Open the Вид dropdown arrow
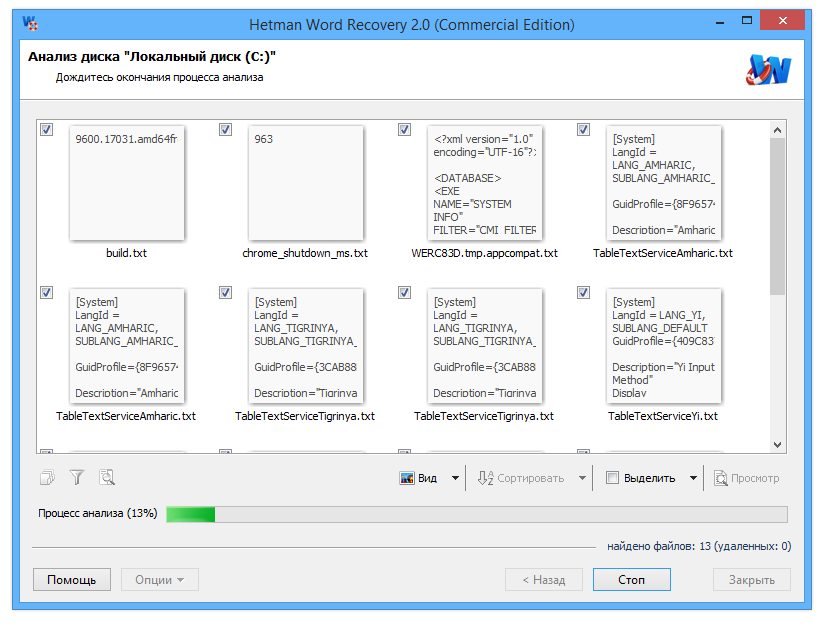The height and width of the screenshot is (629, 832). pyautogui.click(x=455, y=478)
